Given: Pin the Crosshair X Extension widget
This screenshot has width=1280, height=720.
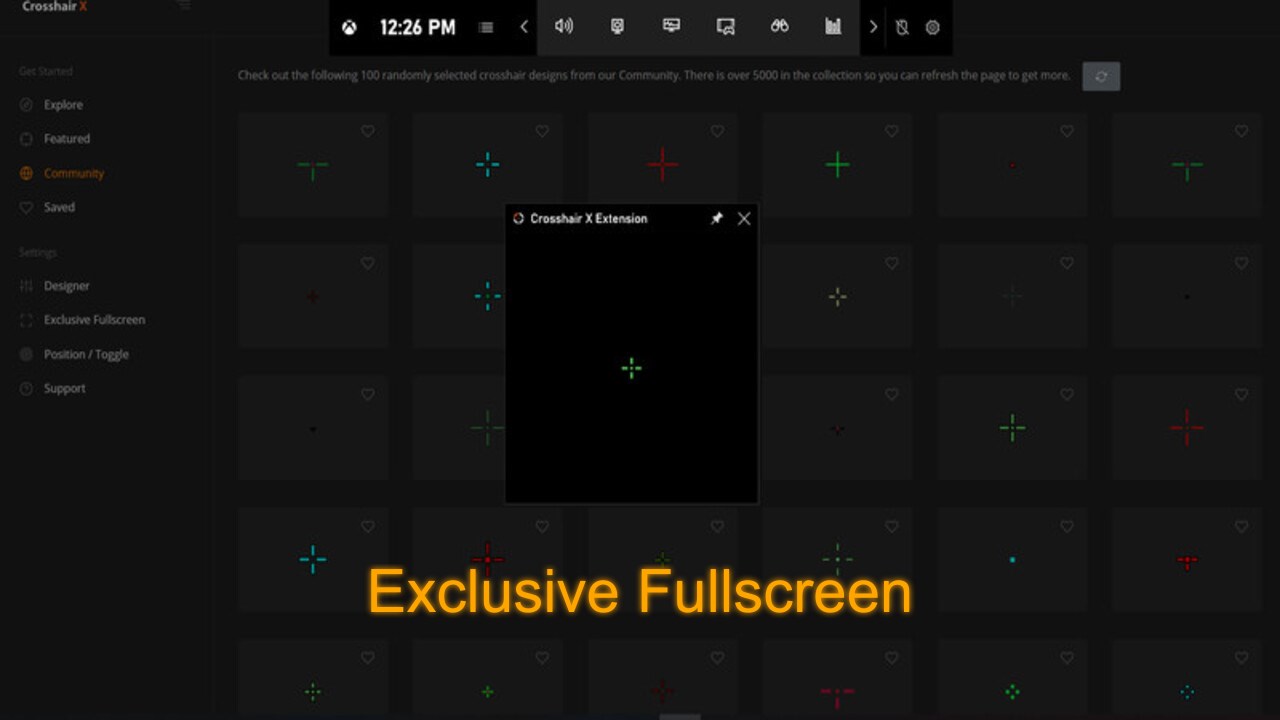Looking at the screenshot, I should tap(716, 218).
